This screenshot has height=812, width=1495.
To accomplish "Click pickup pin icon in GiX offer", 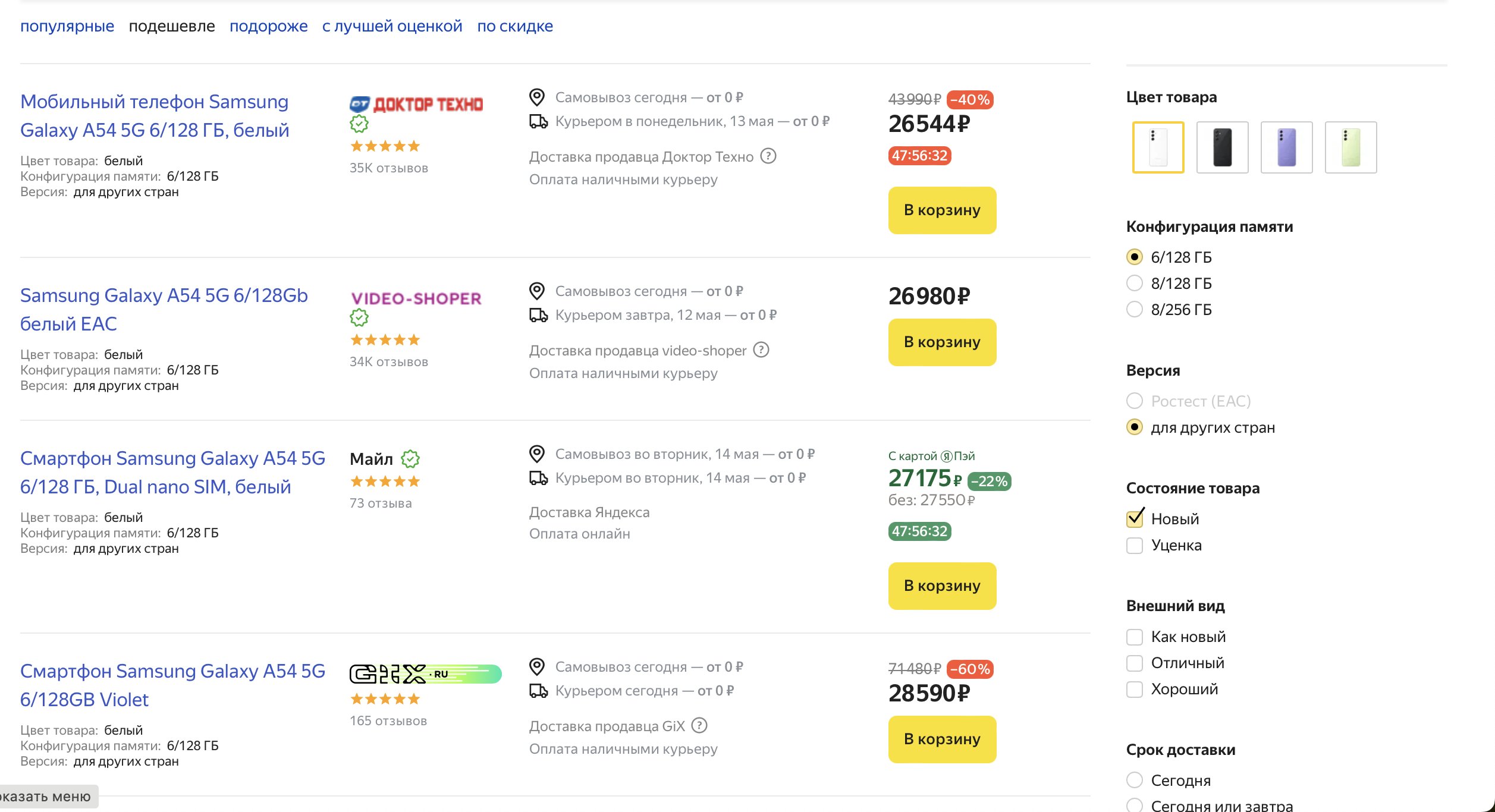I will (x=537, y=666).
